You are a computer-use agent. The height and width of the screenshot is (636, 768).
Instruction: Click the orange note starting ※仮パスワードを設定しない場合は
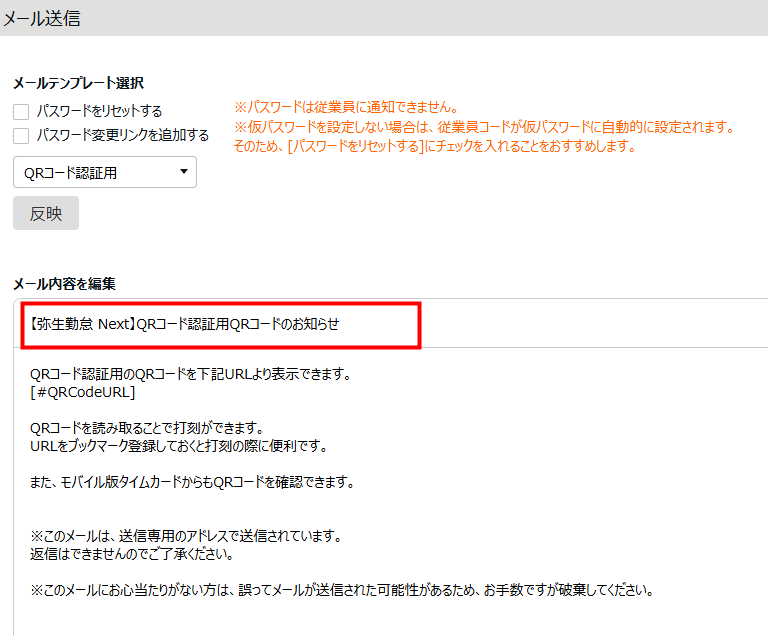click(x=484, y=127)
